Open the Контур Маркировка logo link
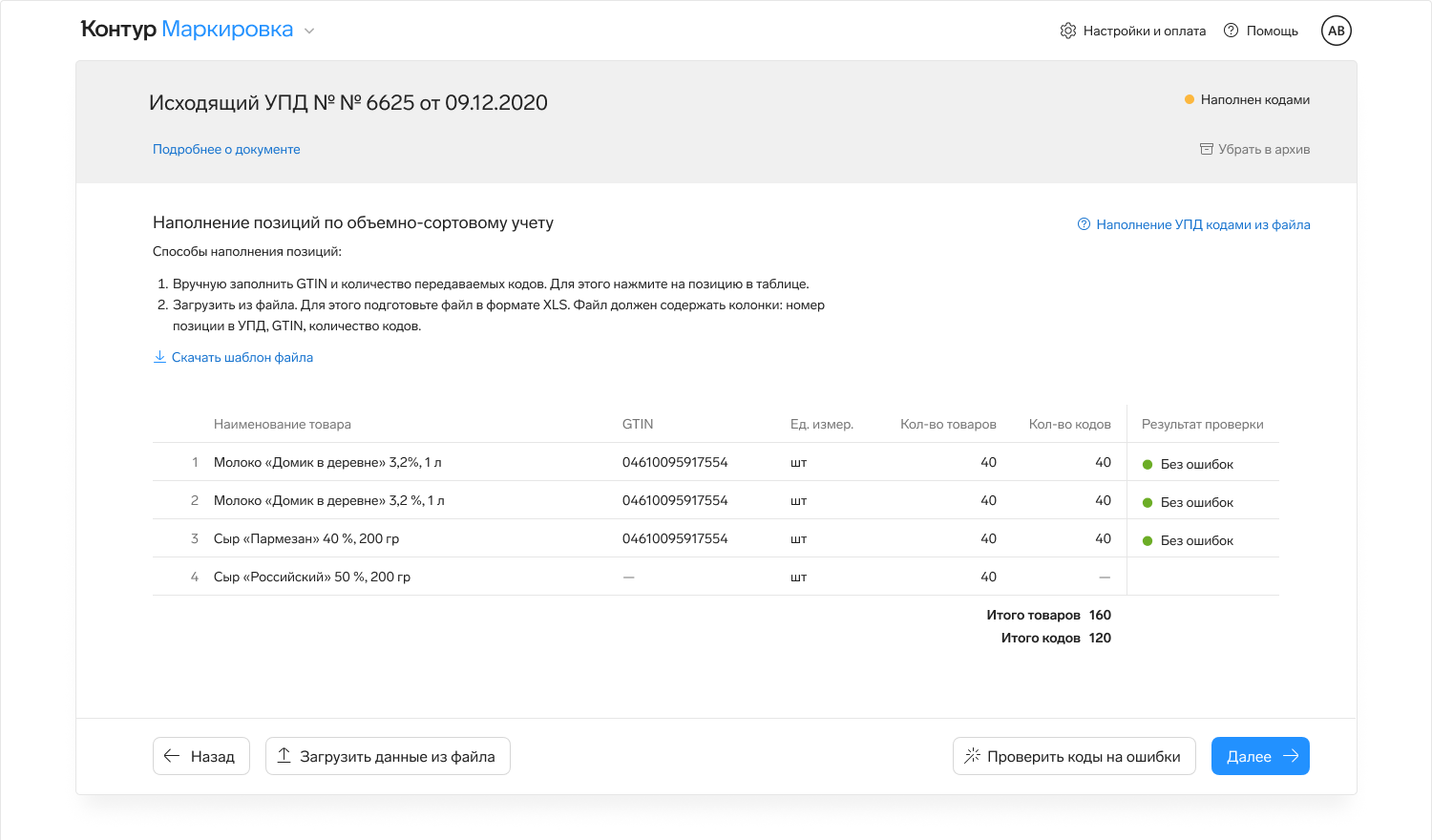 click(187, 30)
